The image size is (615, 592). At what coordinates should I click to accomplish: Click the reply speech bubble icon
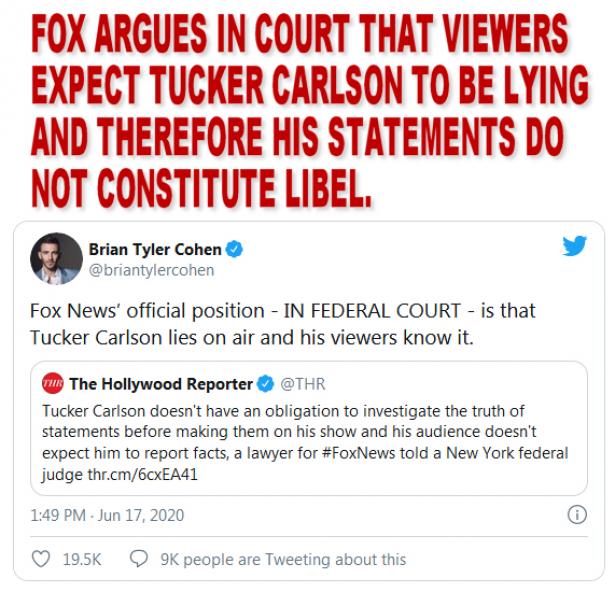click(x=138, y=559)
